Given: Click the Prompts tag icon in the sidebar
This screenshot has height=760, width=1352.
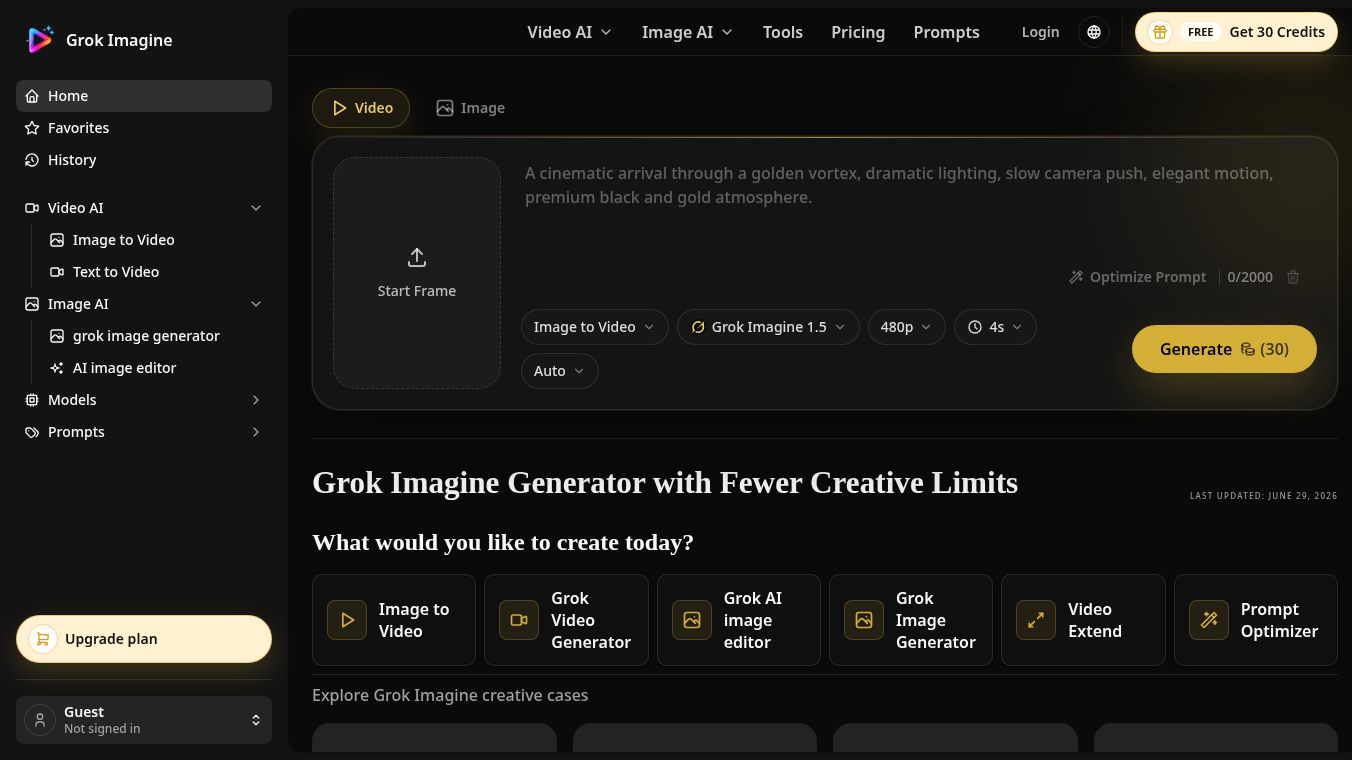Looking at the screenshot, I should tap(32, 432).
